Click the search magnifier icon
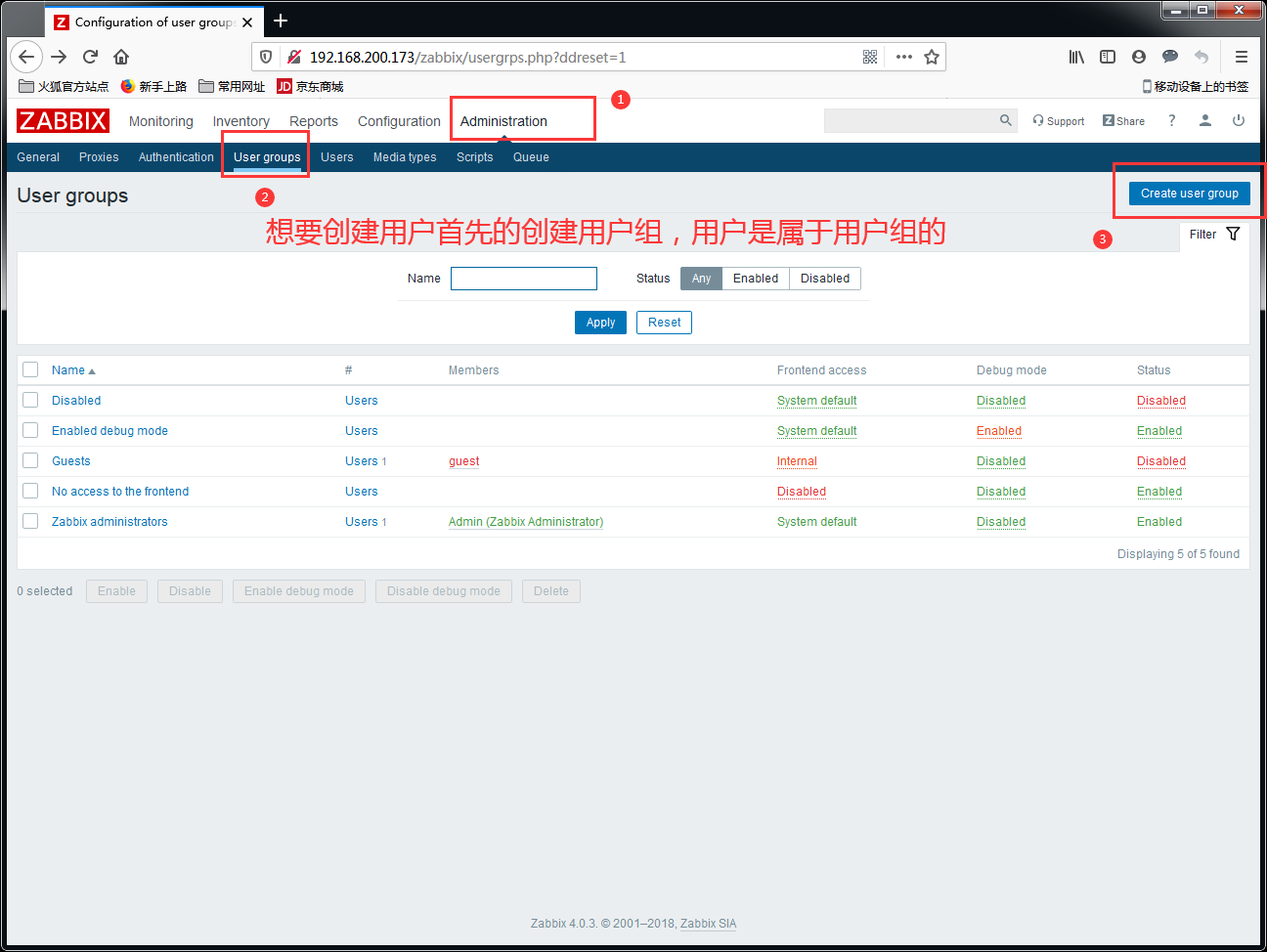The height and width of the screenshot is (952, 1267). 1005,120
